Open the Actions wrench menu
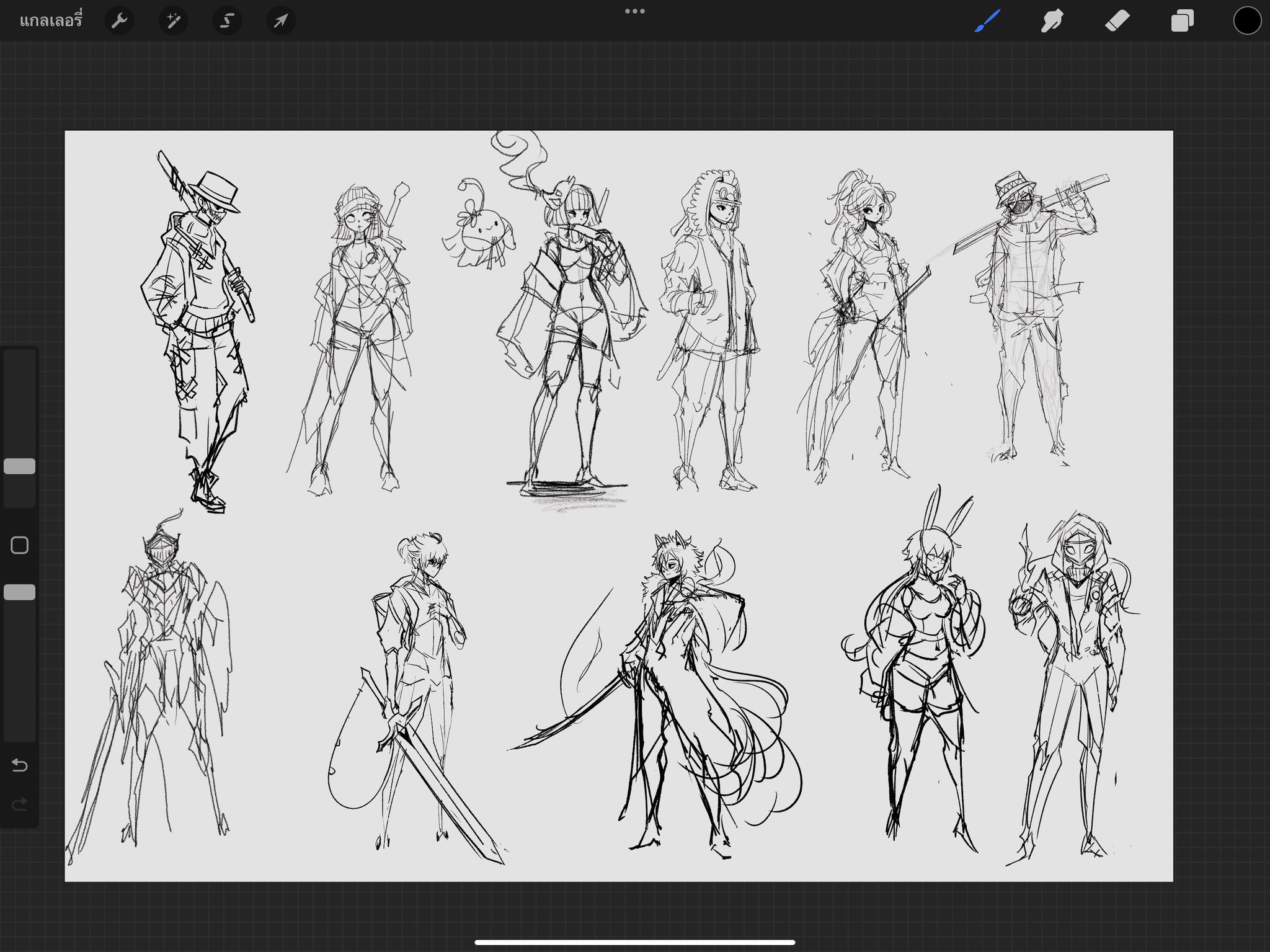 click(119, 21)
